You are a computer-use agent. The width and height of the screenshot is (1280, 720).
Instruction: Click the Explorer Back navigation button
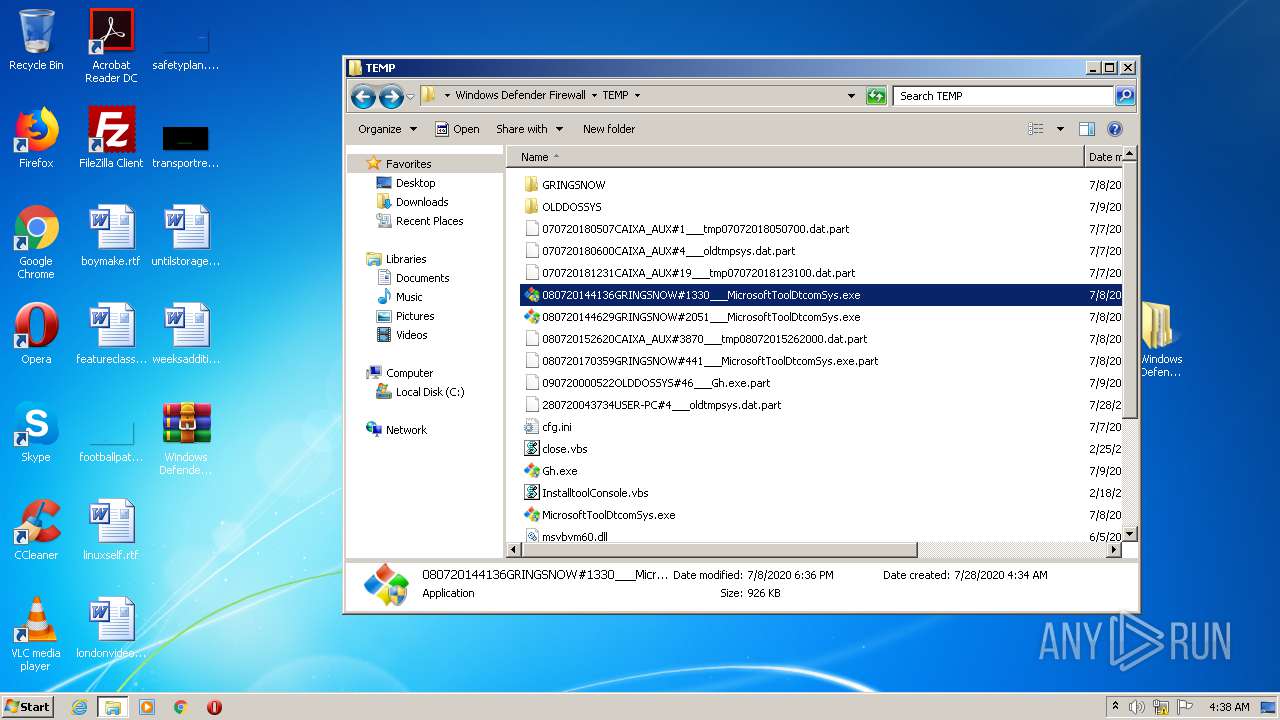pyautogui.click(x=363, y=96)
